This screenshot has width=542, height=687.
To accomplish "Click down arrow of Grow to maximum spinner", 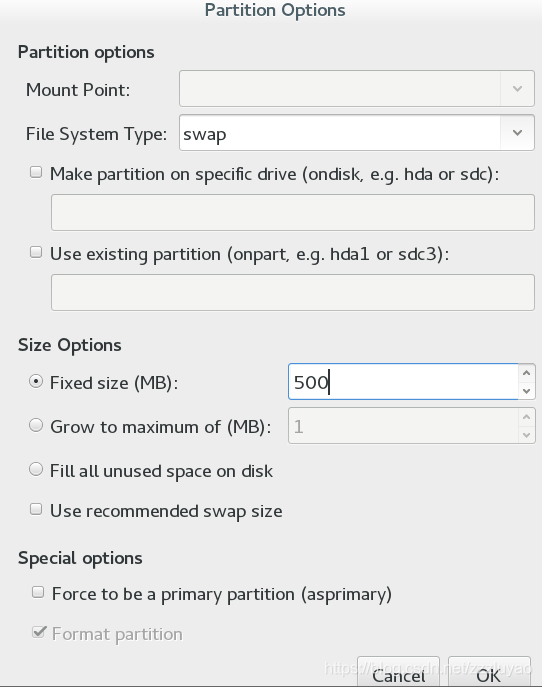I will point(526,435).
